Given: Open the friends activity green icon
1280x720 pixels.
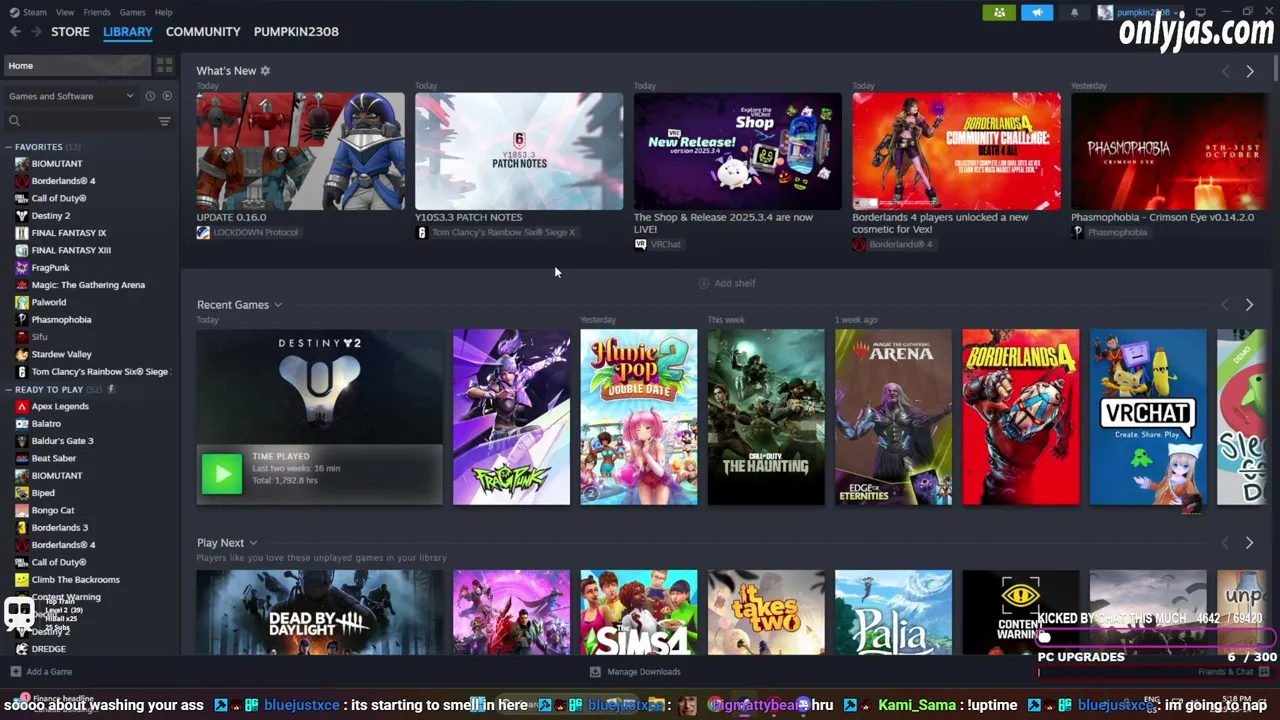Looking at the screenshot, I should (999, 12).
